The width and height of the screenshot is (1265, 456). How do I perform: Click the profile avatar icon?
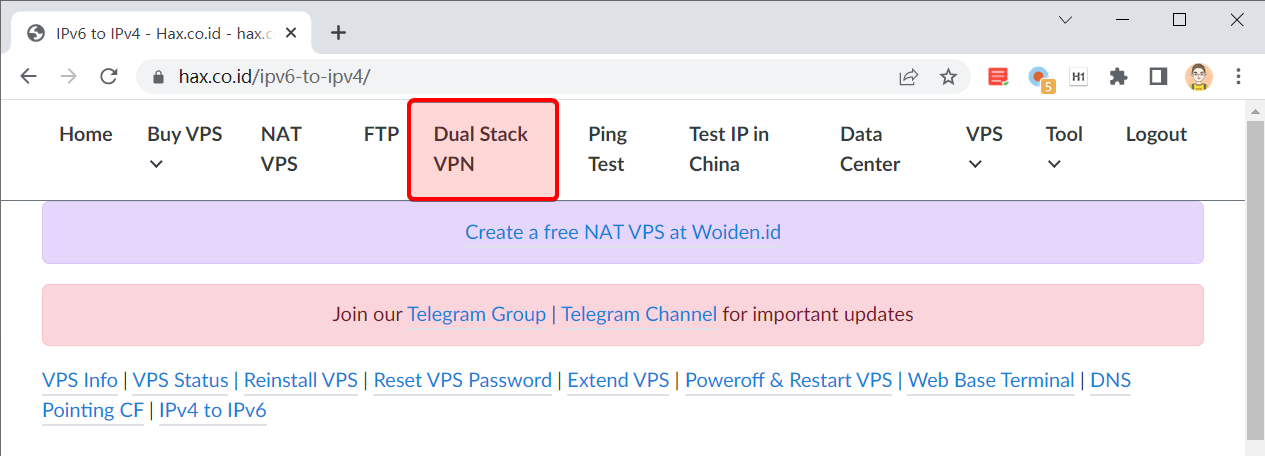coord(1199,77)
